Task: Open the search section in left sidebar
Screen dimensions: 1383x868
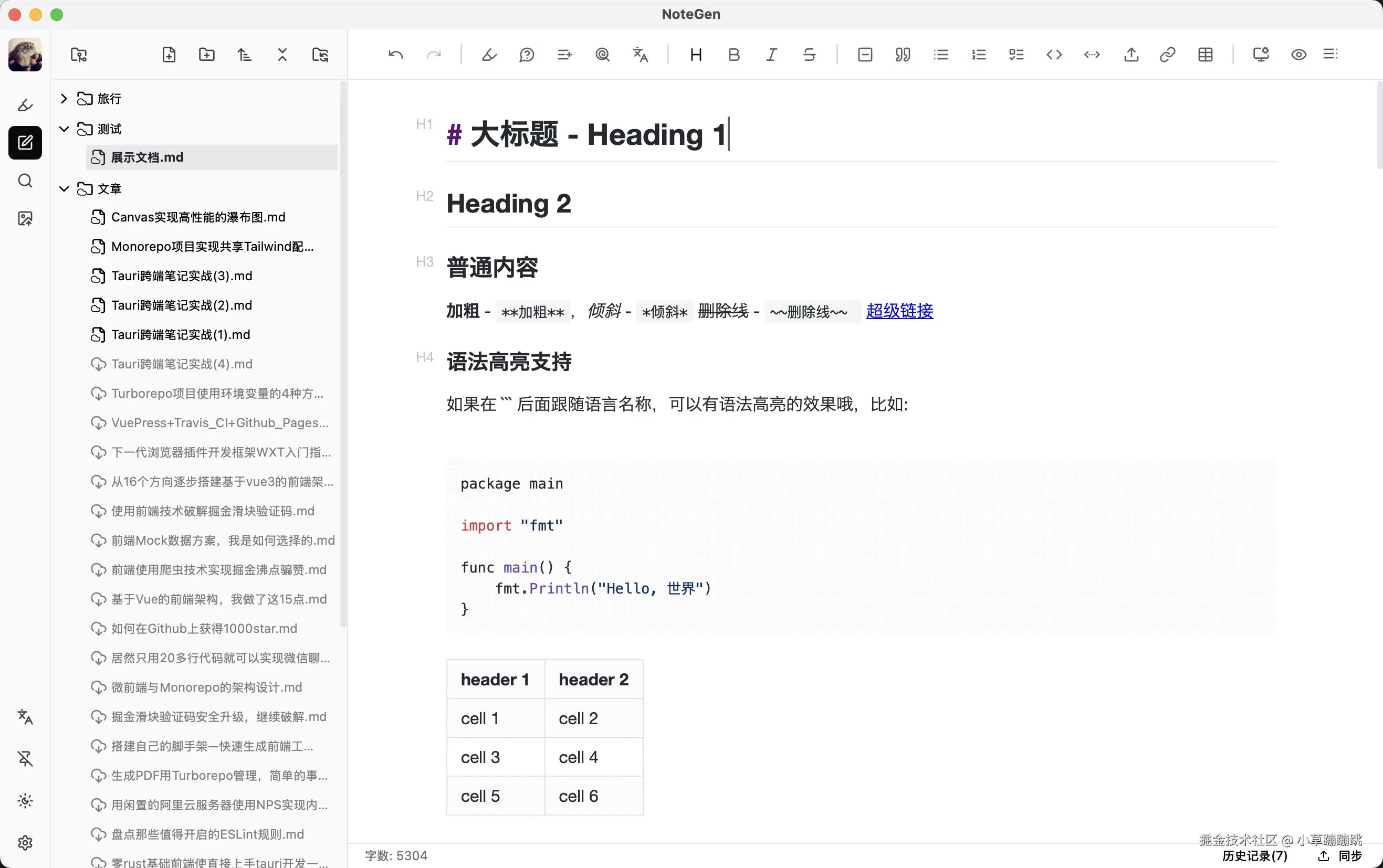Action: 25,181
